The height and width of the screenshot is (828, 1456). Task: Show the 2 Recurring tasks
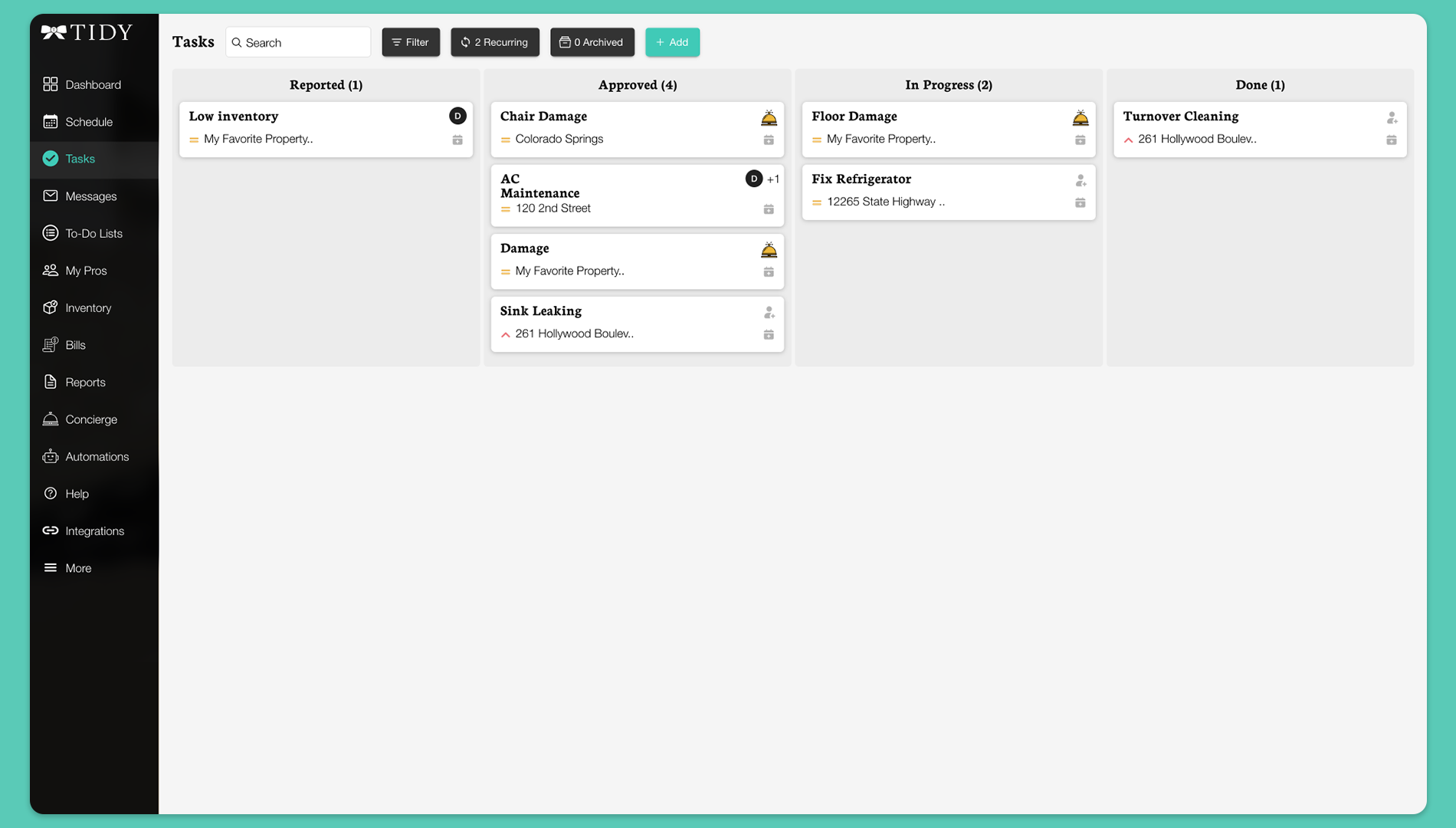coord(495,42)
